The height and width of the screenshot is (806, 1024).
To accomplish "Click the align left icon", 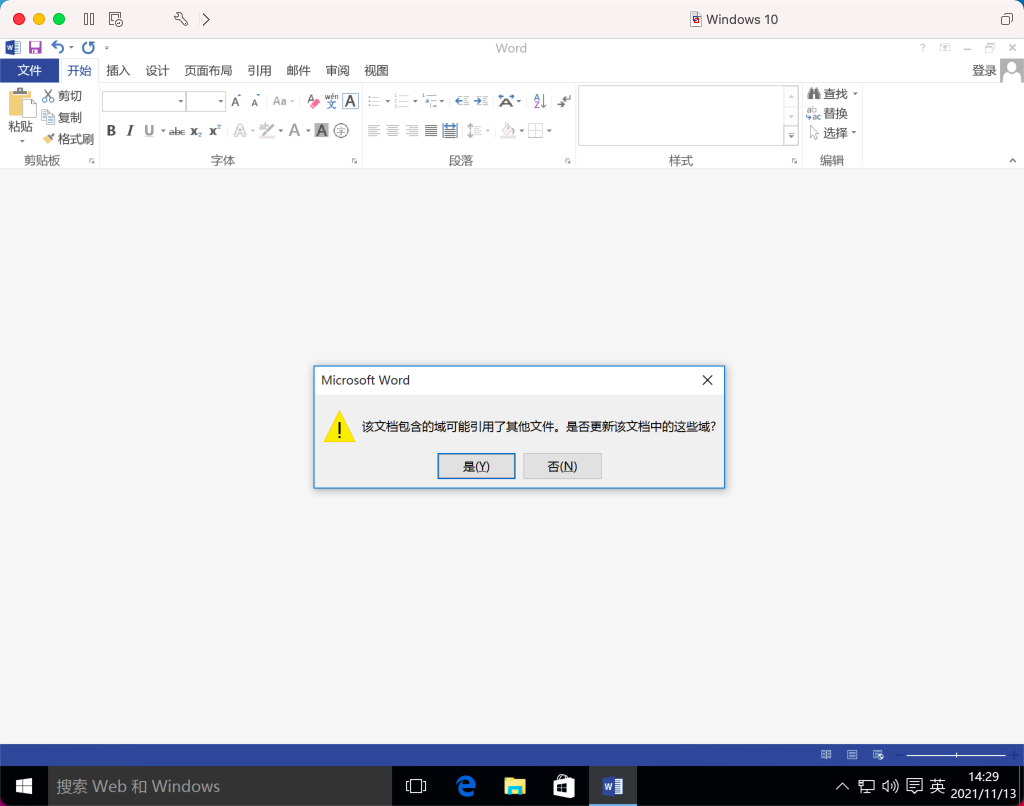I will [x=374, y=131].
